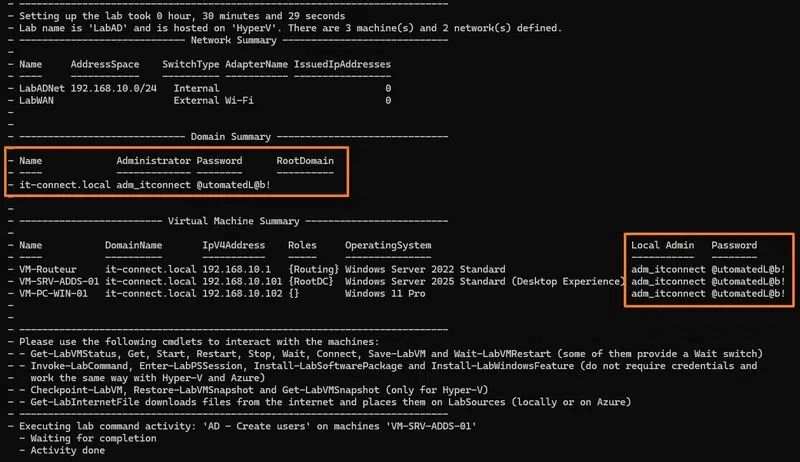Click the LabADNet network name
Screen dimensions: 800x462
click(41, 88)
